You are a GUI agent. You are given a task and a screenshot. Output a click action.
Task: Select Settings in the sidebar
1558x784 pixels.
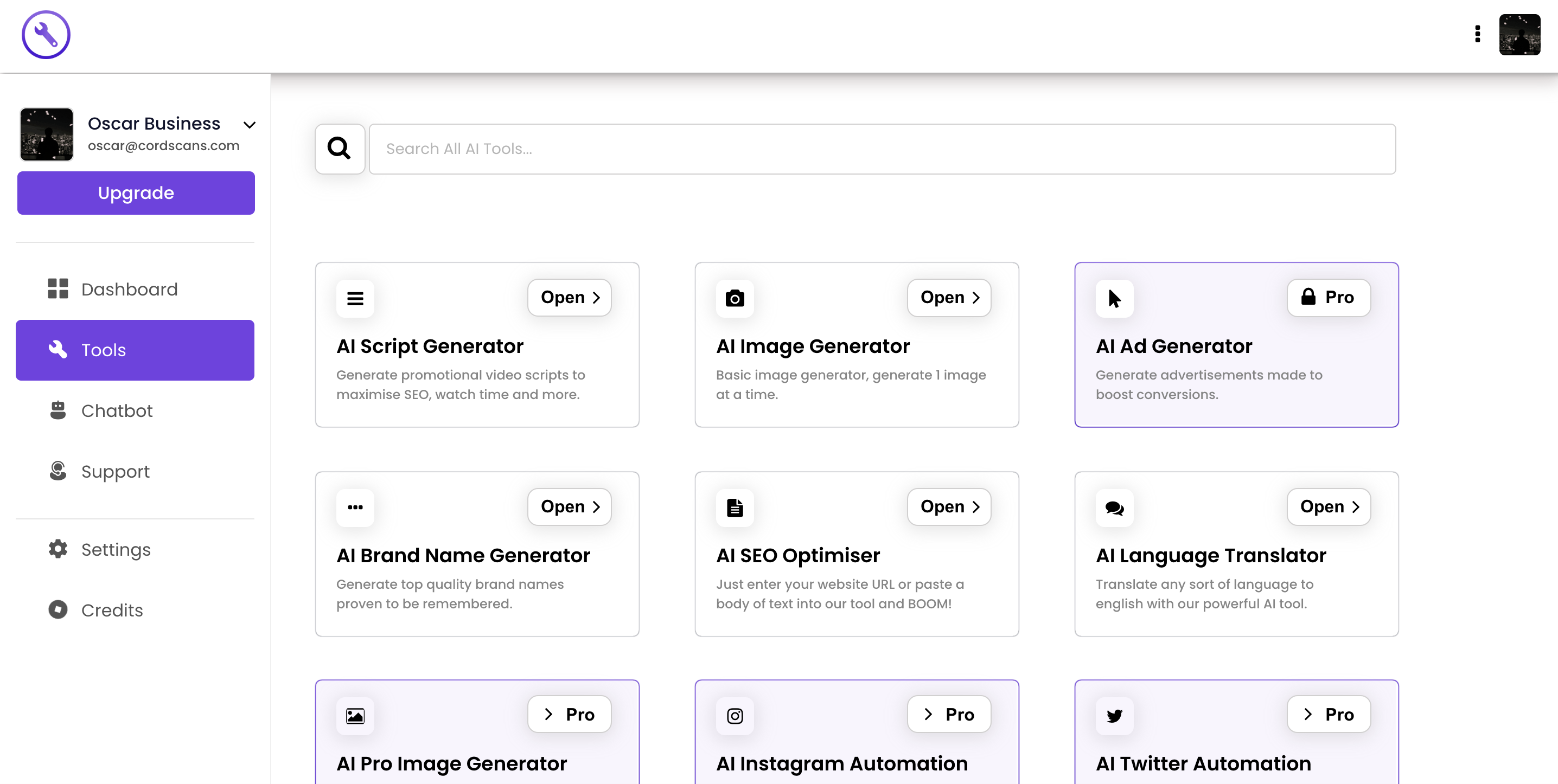(x=116, y=549)
